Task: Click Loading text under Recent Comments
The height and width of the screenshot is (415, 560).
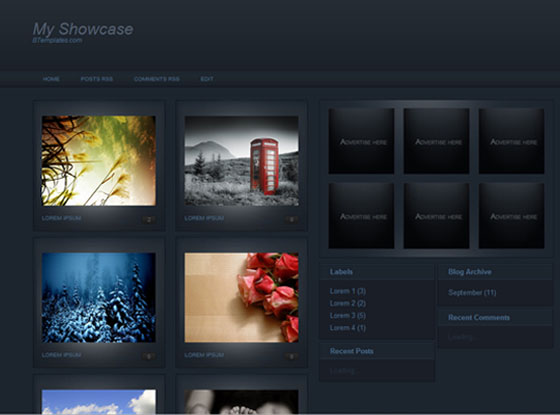Action: [461, 337]
